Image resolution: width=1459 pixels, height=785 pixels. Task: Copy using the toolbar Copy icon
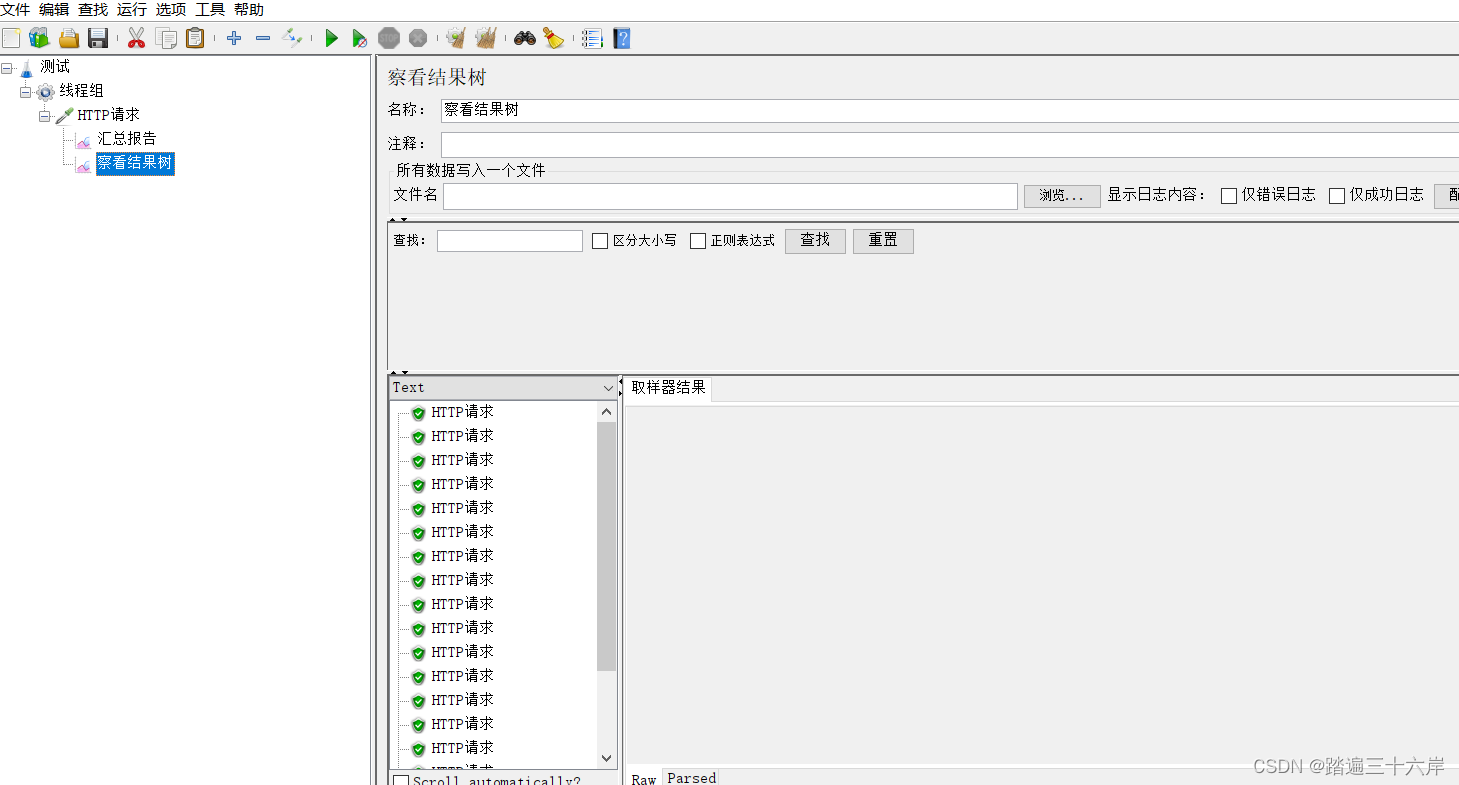[x=166, y=39]
